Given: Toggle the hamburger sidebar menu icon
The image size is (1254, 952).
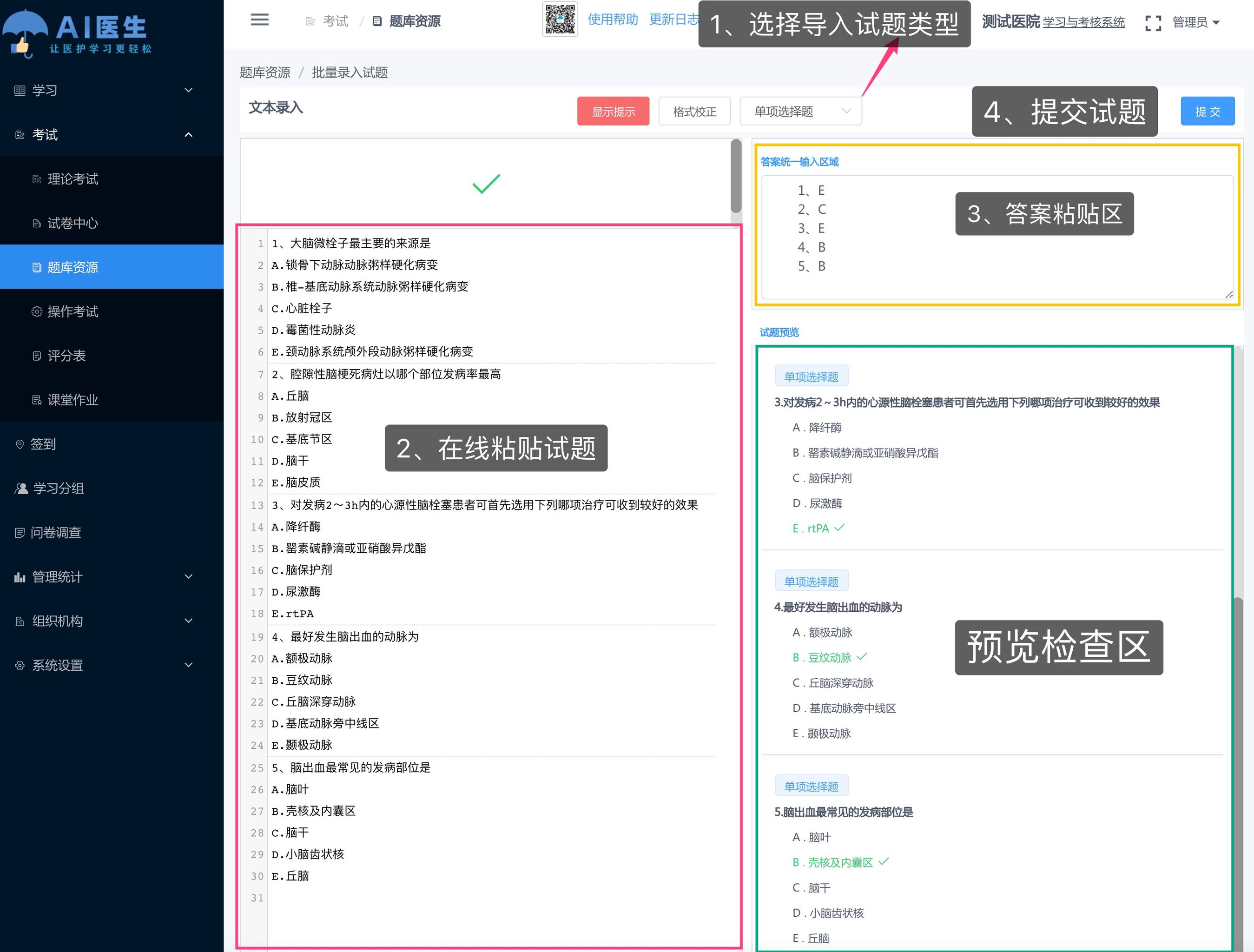Looking at the screenshot, I should point(260,20).
